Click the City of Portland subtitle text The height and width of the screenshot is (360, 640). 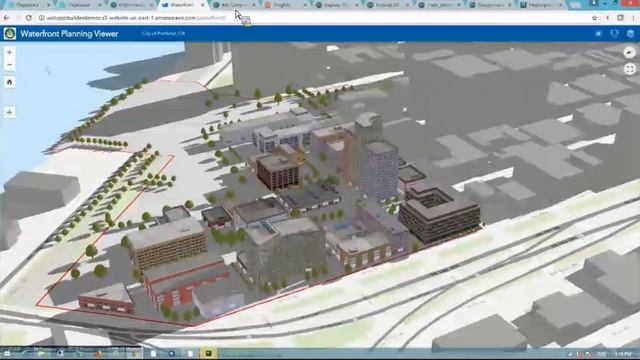click(x=163, y=33)
